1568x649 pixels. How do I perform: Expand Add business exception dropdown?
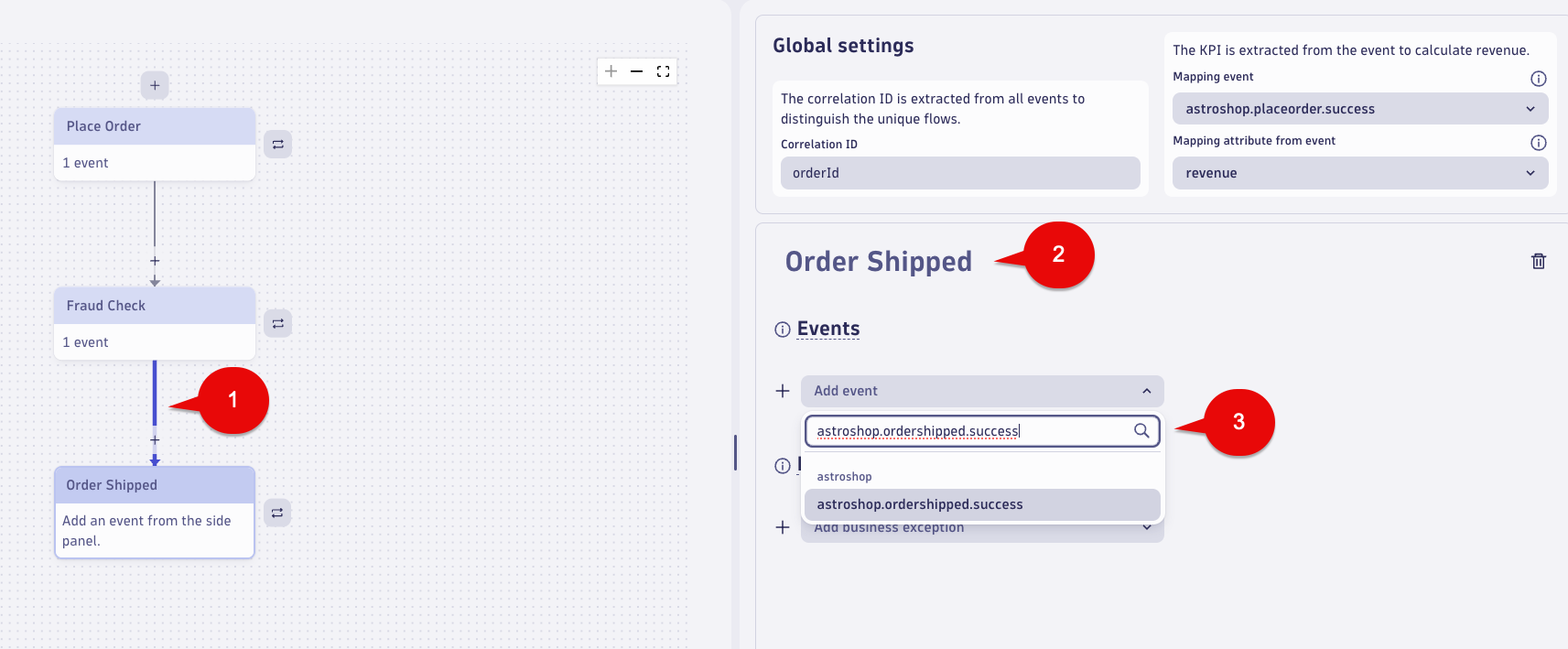[x=1147, y=528]
